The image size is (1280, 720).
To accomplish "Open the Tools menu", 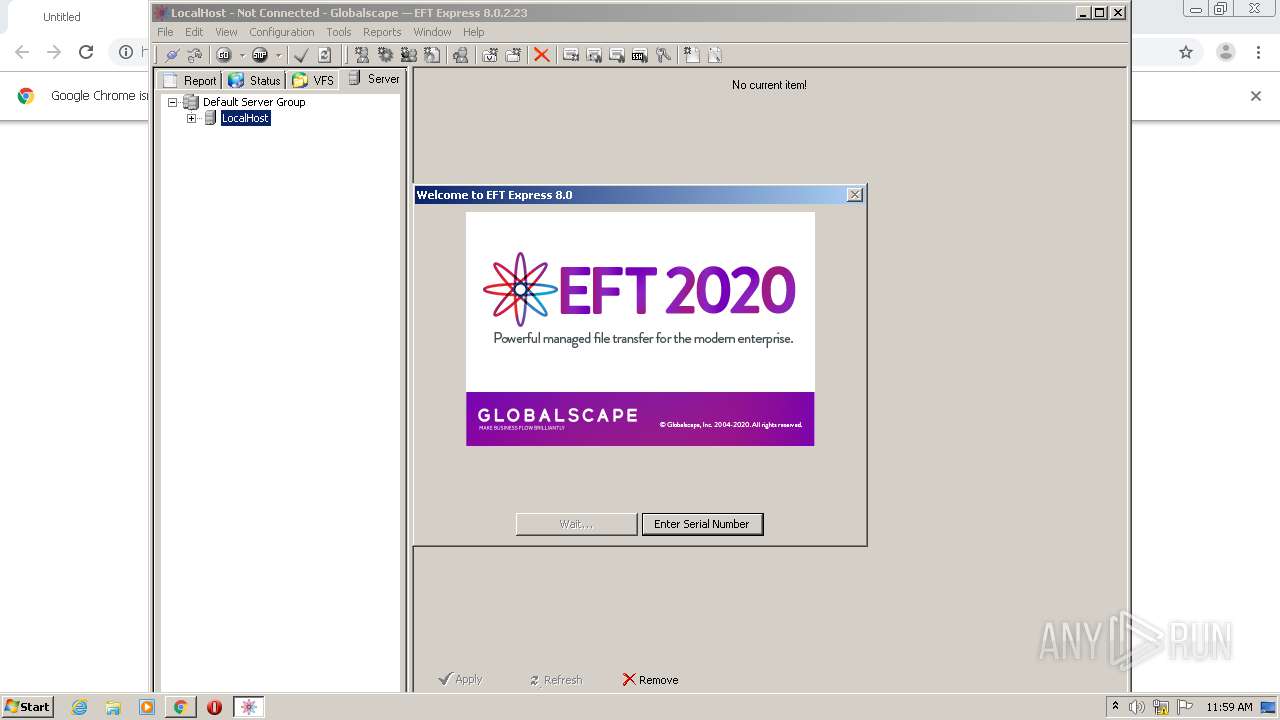I will [x=339, y=32].
